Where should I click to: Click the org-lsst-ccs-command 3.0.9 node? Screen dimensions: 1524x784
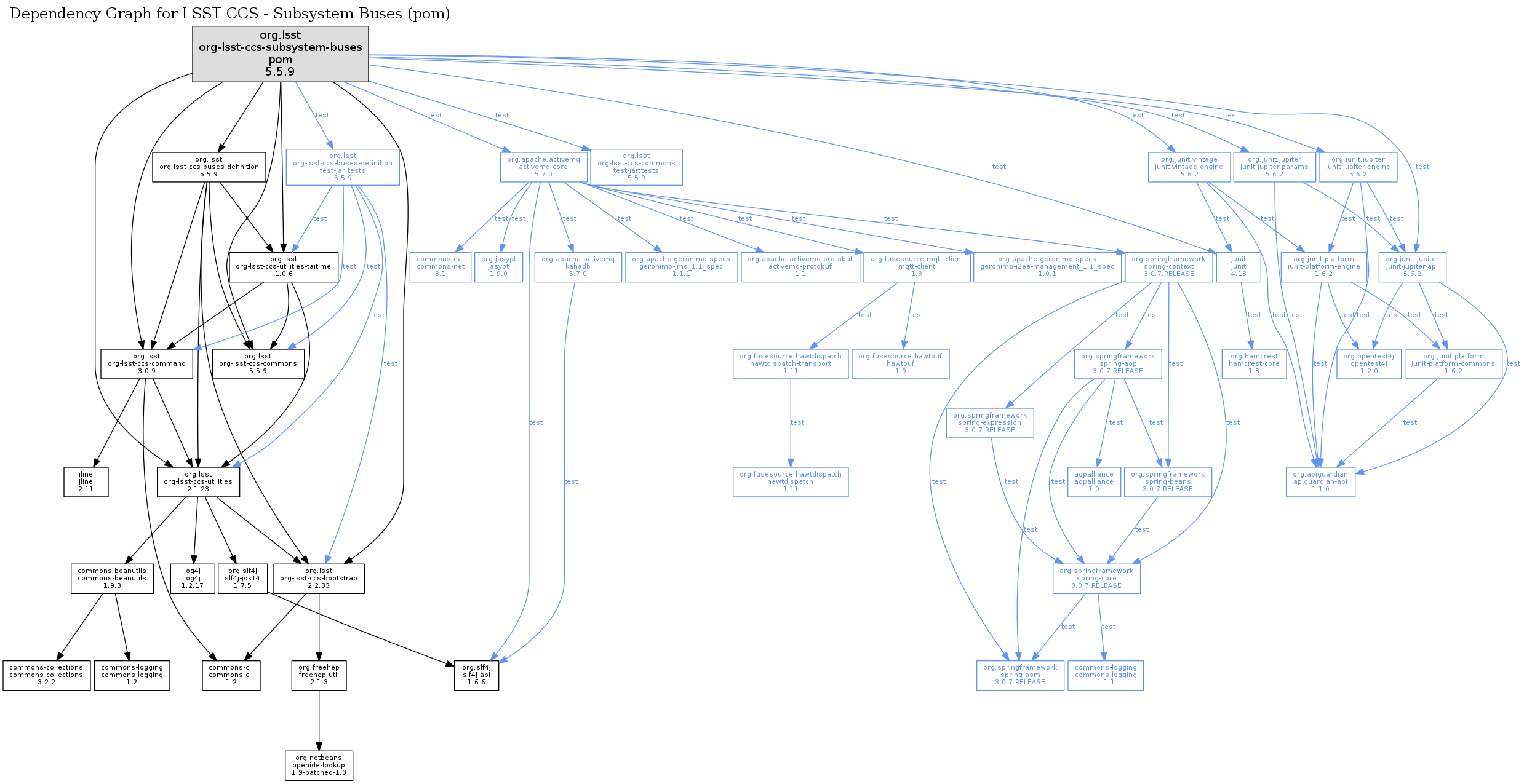point(146,363)
